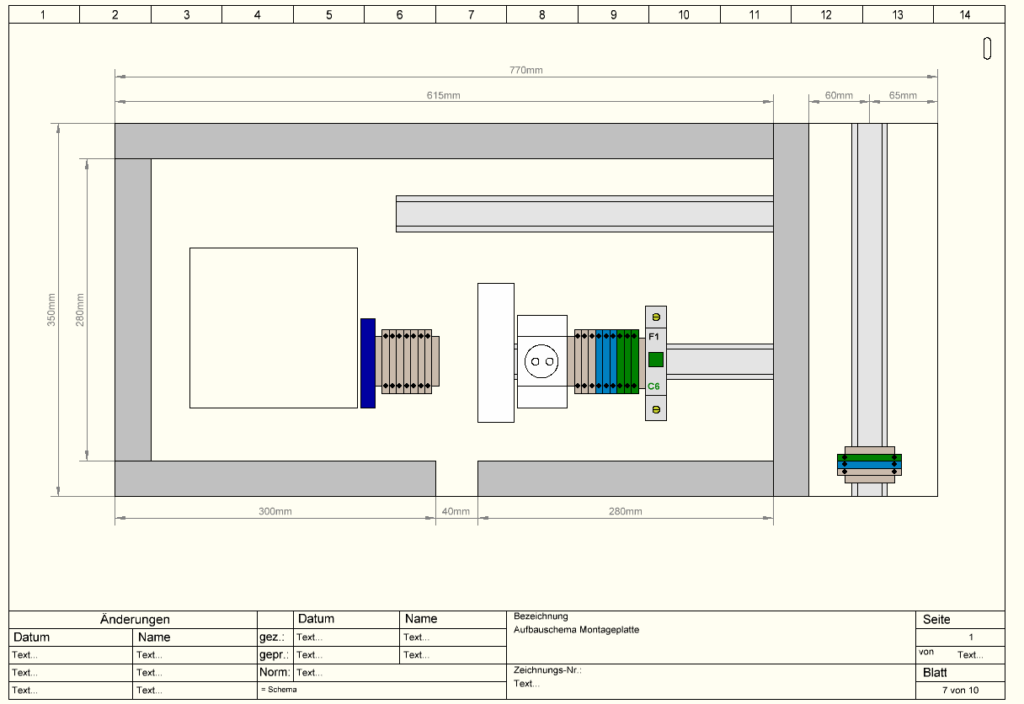
Task: Click the paperclip icon in top-right corner
Action: coord(987,48)
